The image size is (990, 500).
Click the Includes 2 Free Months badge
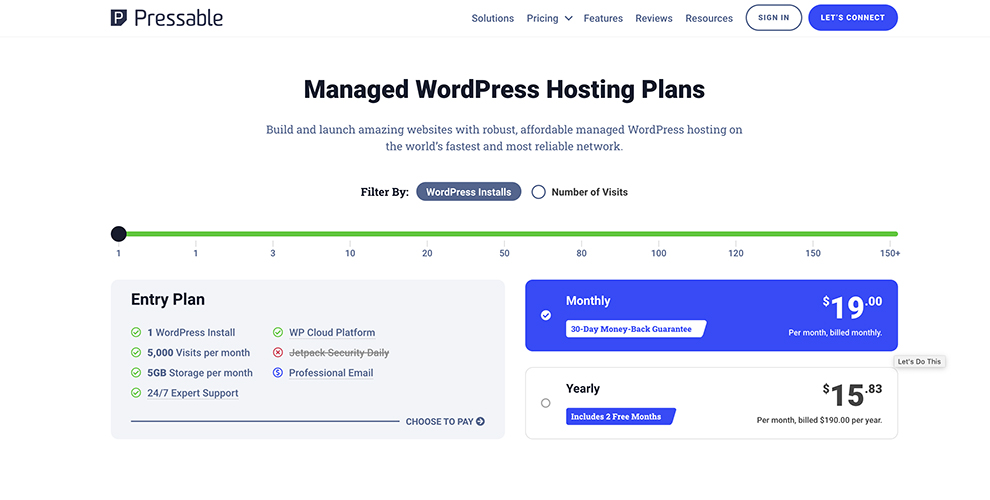[x=621, y=417]
